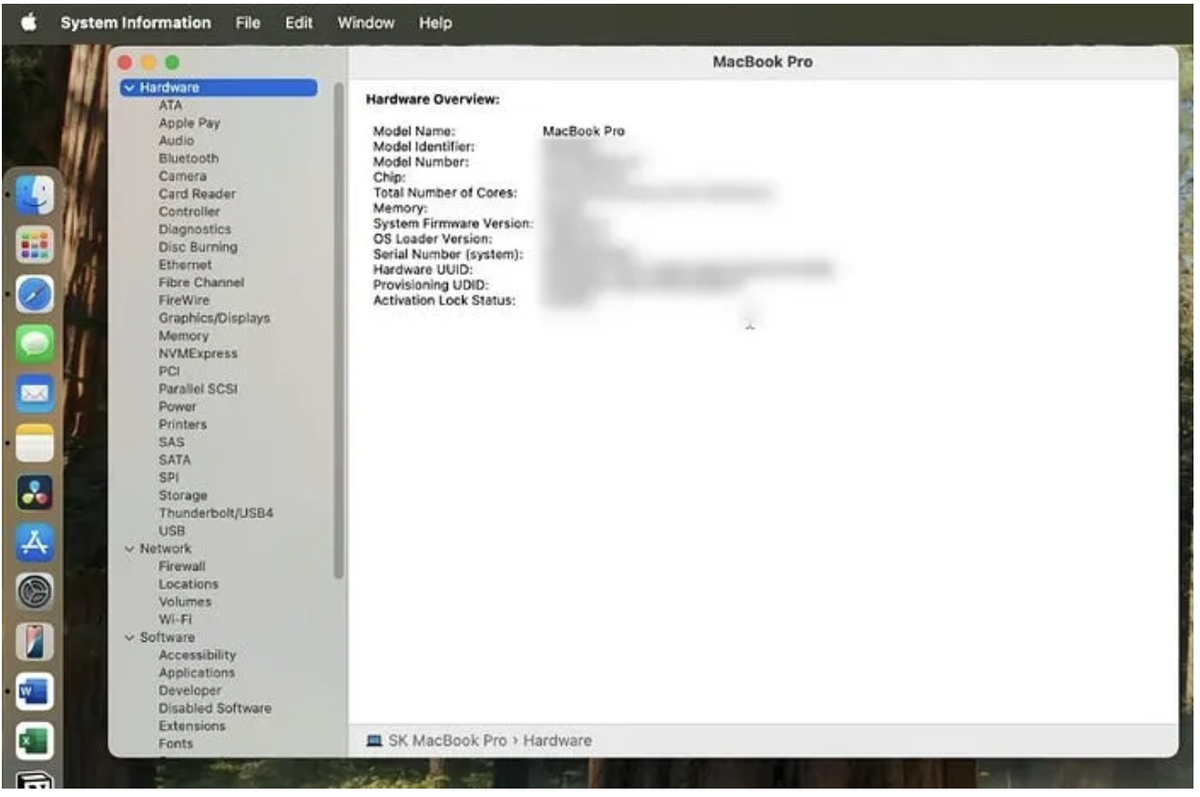This screenshot has height=797, width=1200.
Task: Open Finder from the Dock
Action: [35, 195]
